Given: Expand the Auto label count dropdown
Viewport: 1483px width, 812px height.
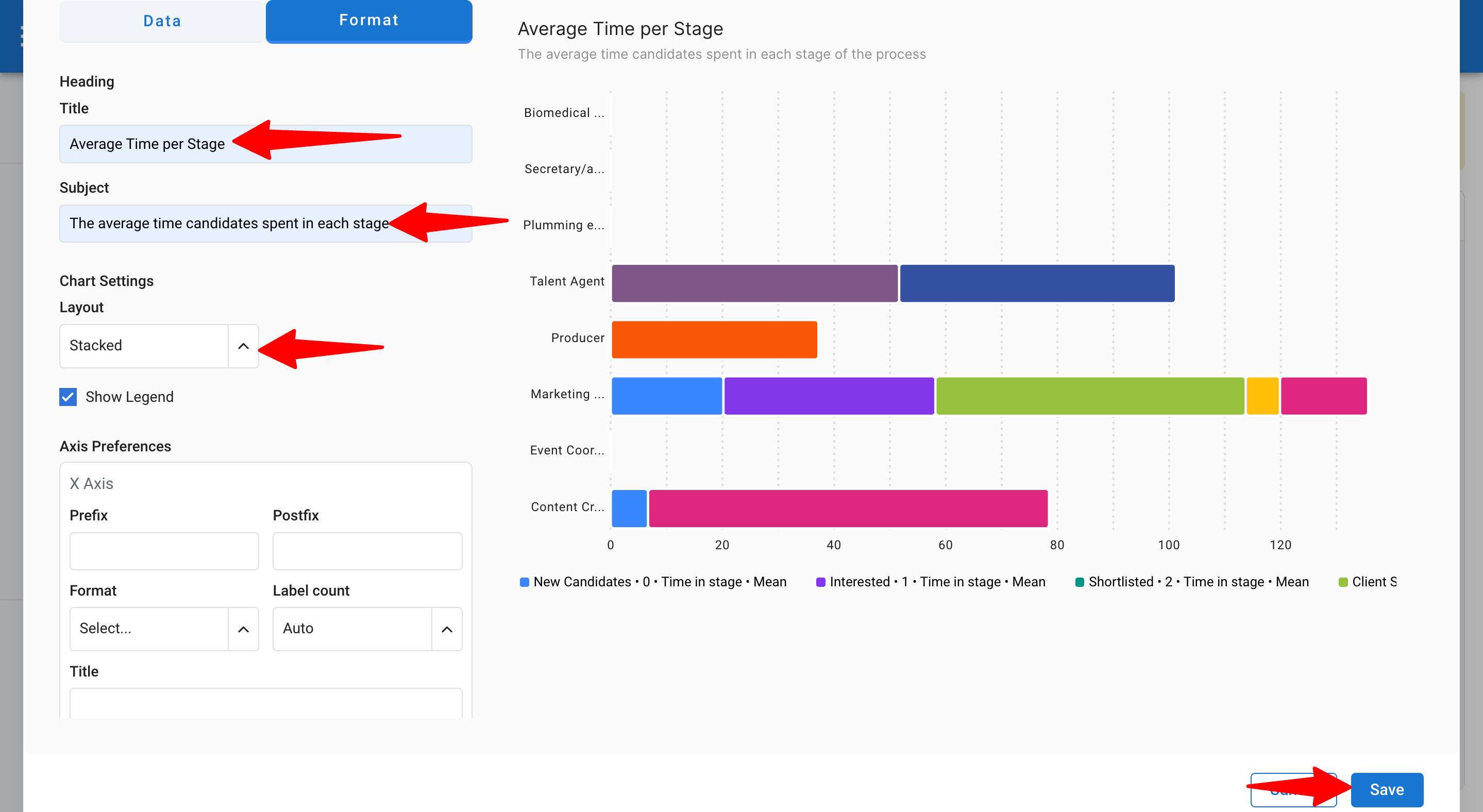Looking at the screenshot, I should click(x=352, y=629).
